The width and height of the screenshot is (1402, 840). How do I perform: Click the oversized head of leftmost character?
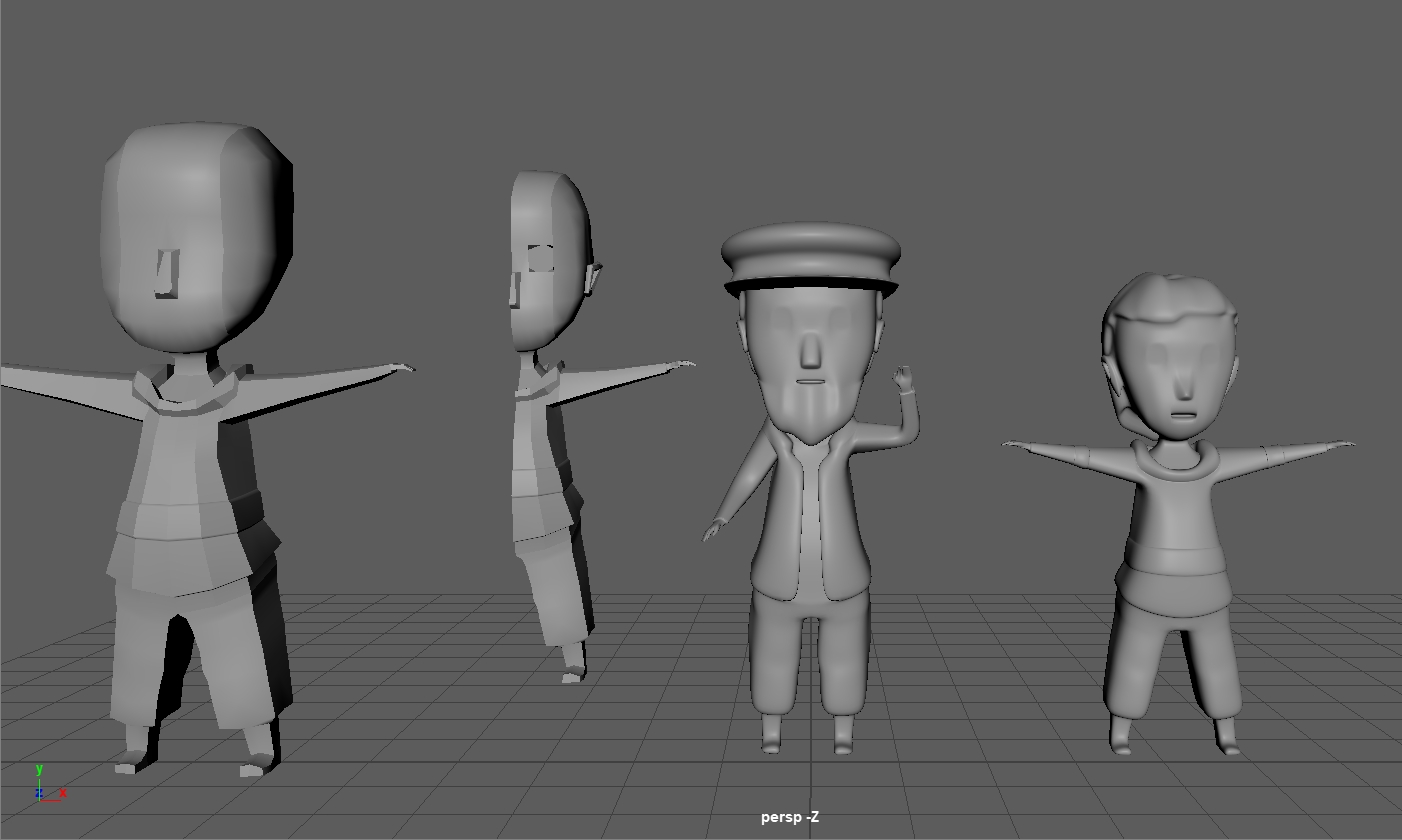click(196, 238)
